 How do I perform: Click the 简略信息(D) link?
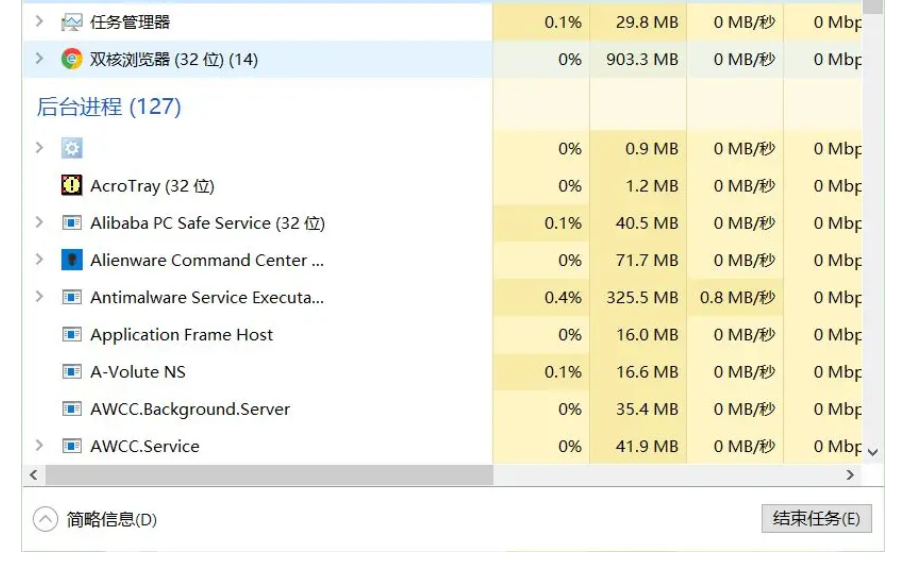(x=112, y=519)
